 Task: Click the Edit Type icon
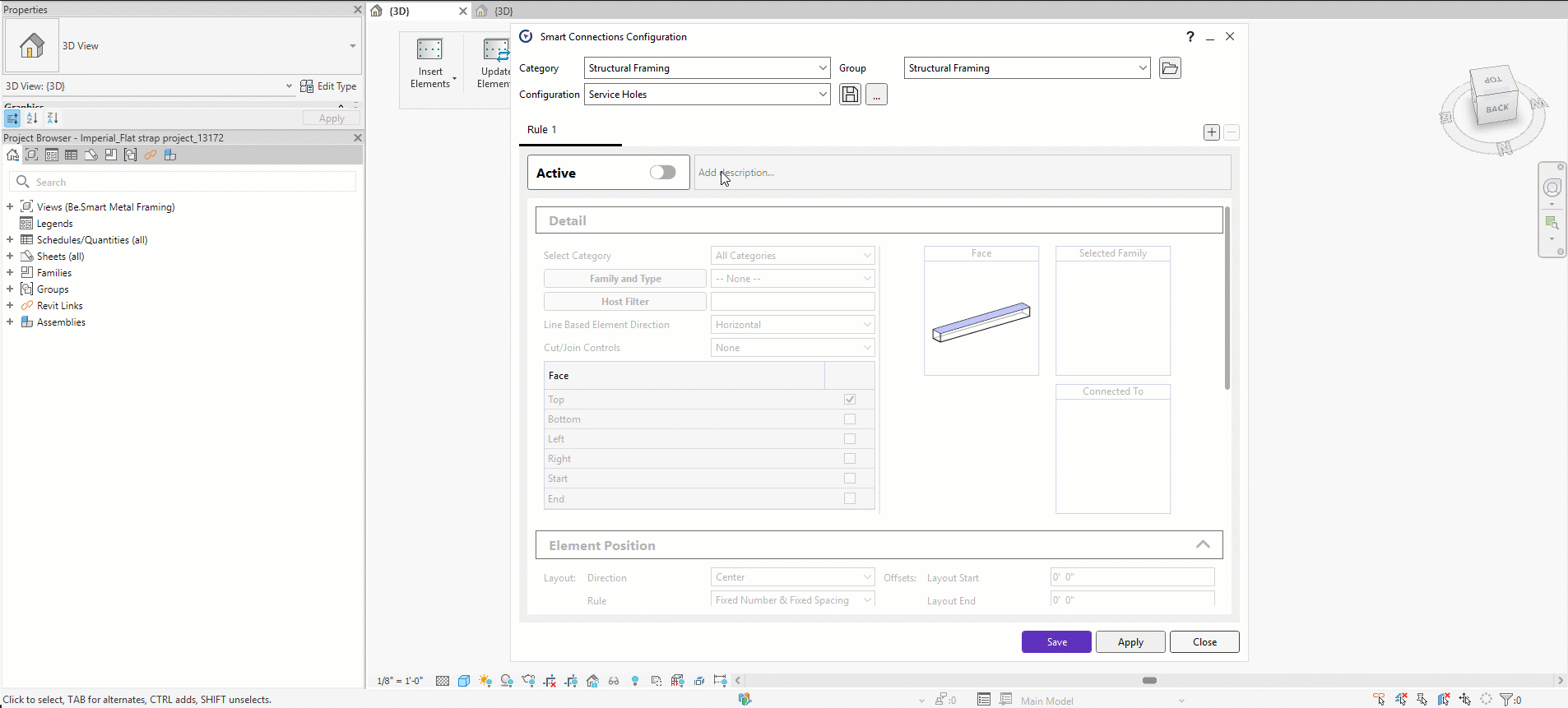coord(307,86)
